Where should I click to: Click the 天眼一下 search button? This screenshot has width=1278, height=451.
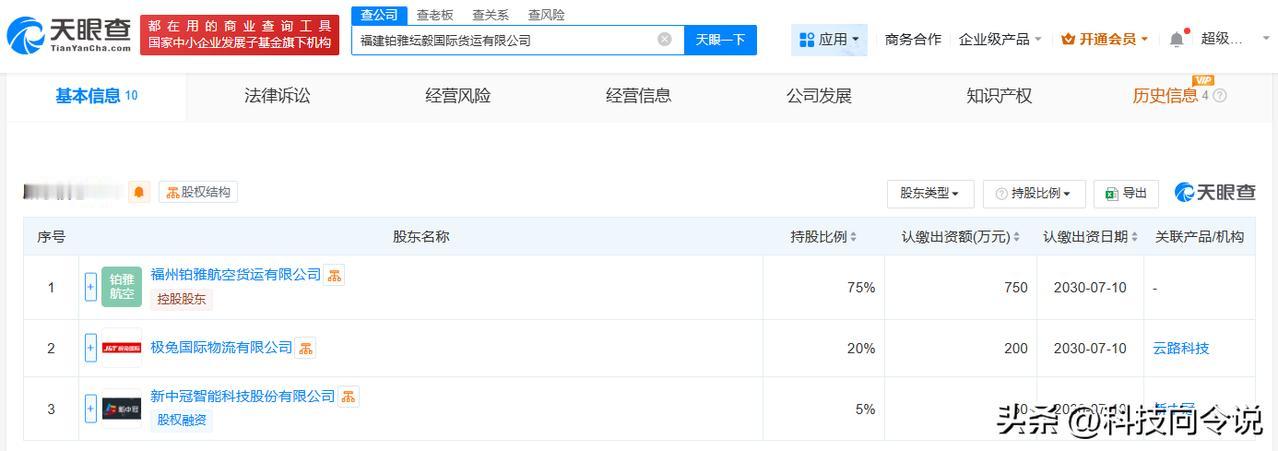pyautogui.click(x=720, y=40)
